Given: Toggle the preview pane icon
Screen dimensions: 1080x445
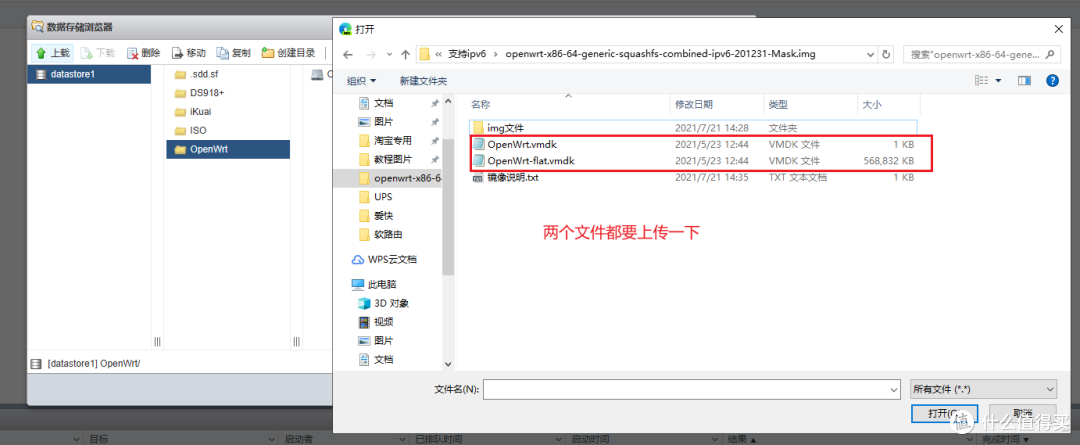Looking at the screenshot, I should click(x=1024, y=81).
